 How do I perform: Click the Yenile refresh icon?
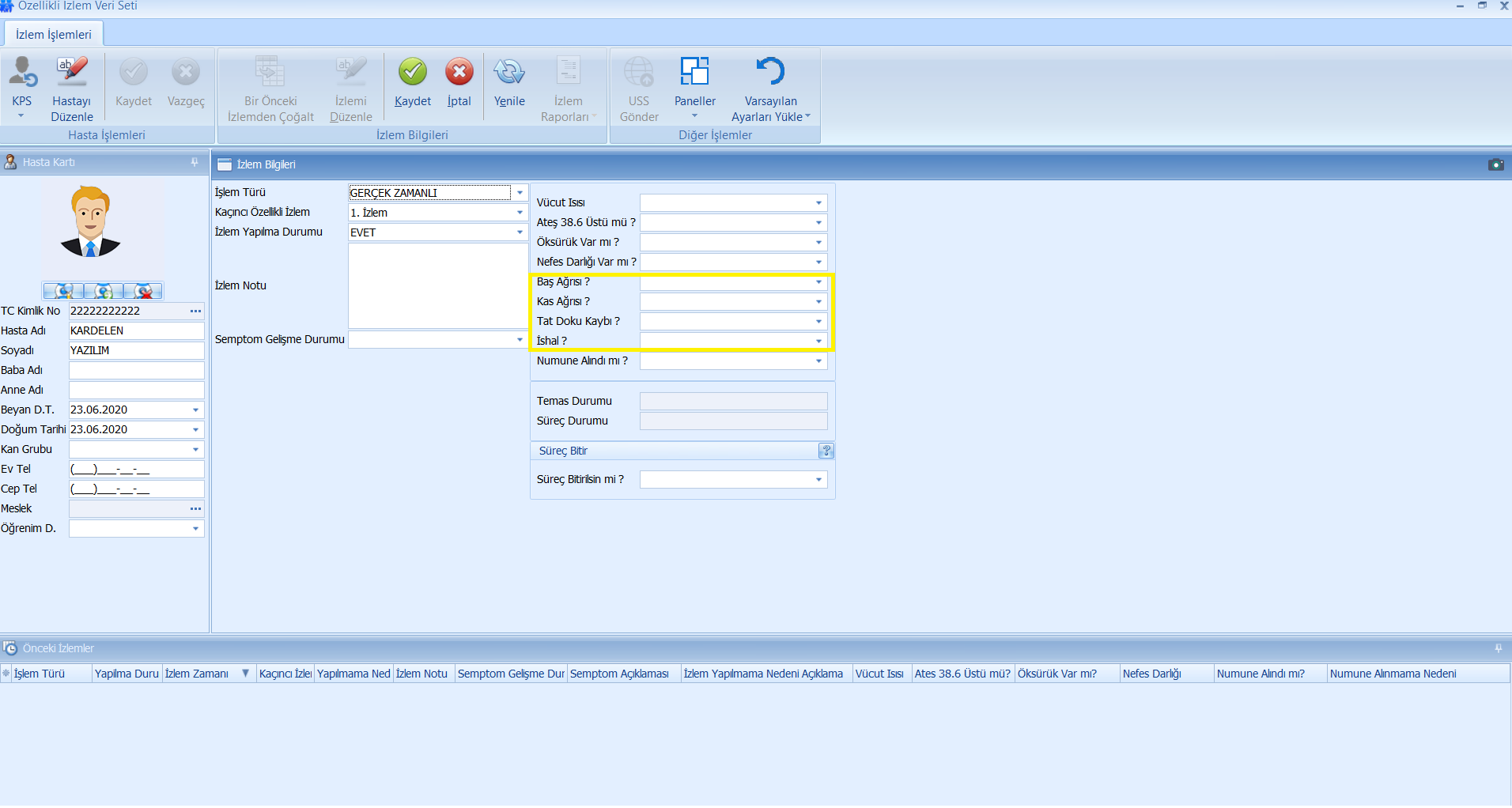(509, 72)
